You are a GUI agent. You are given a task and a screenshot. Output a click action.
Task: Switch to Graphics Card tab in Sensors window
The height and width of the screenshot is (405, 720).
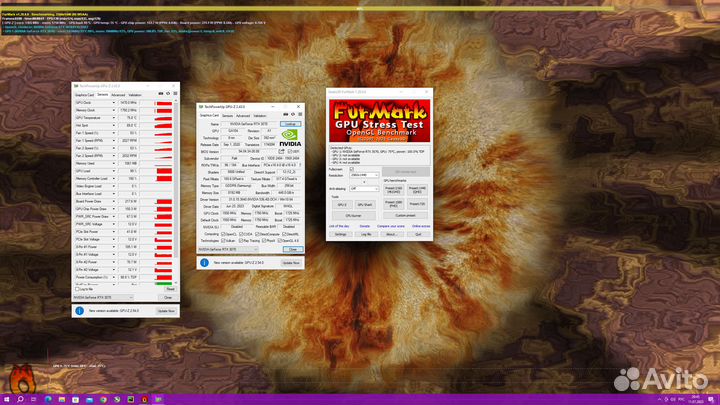click(x=84, y=95)
